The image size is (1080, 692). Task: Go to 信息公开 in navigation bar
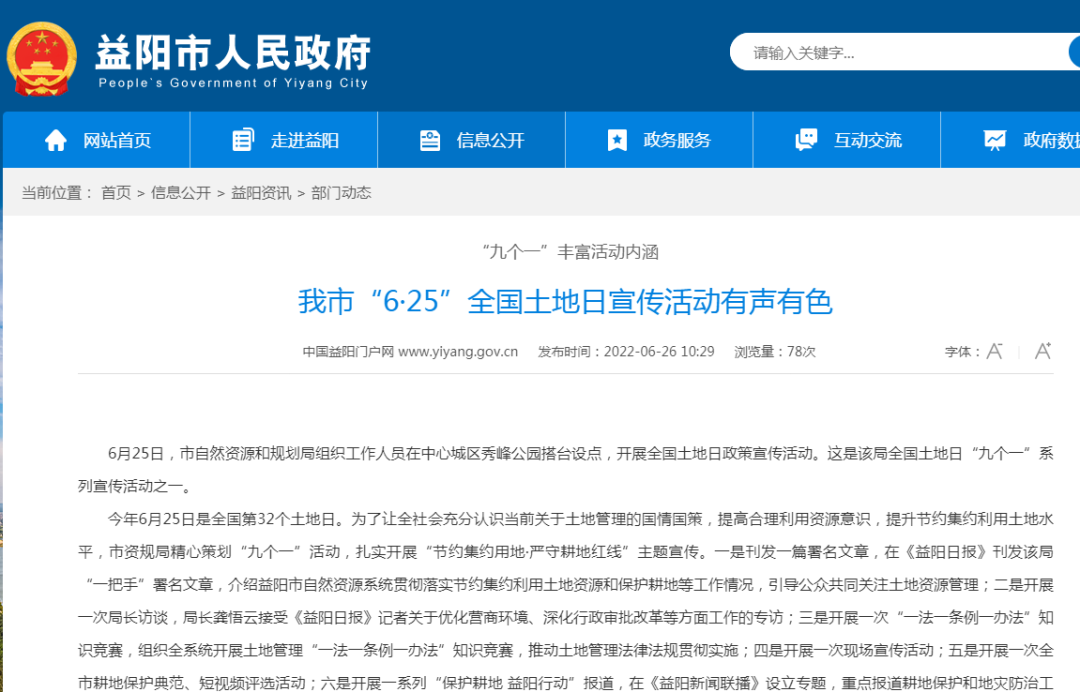click(491, 141)
